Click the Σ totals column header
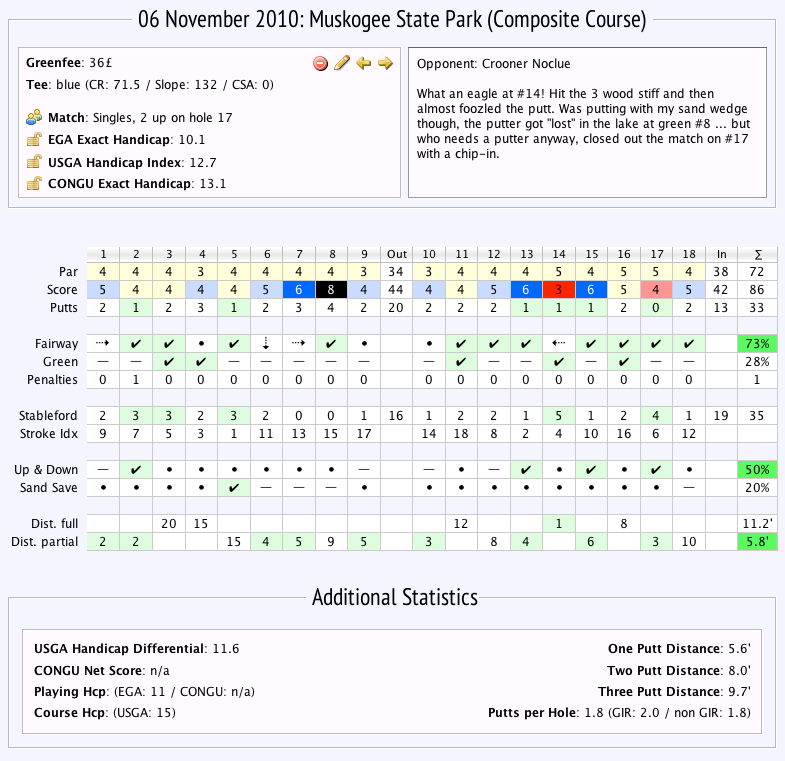785x761 pixels. [x=757, y=254]
